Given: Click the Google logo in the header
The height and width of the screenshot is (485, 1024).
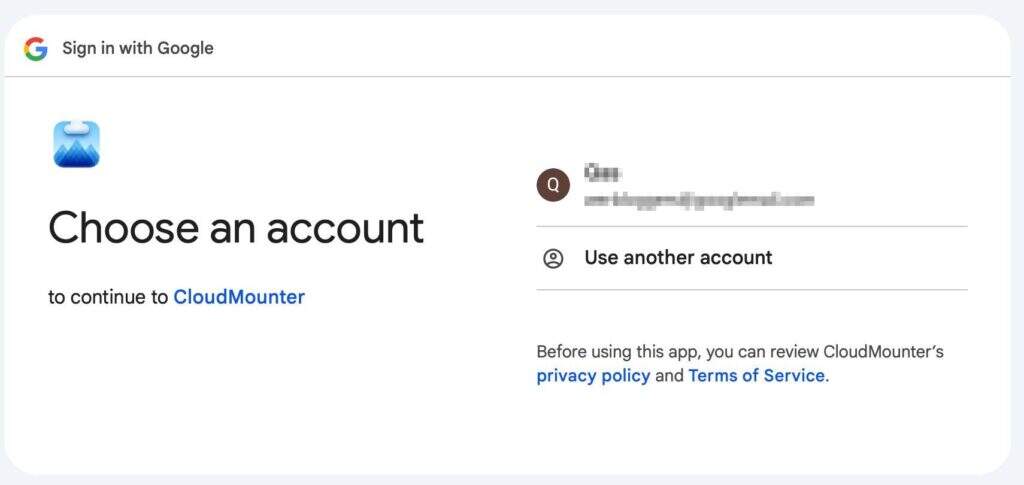Looking at the screenshot, I should point(36,48).
